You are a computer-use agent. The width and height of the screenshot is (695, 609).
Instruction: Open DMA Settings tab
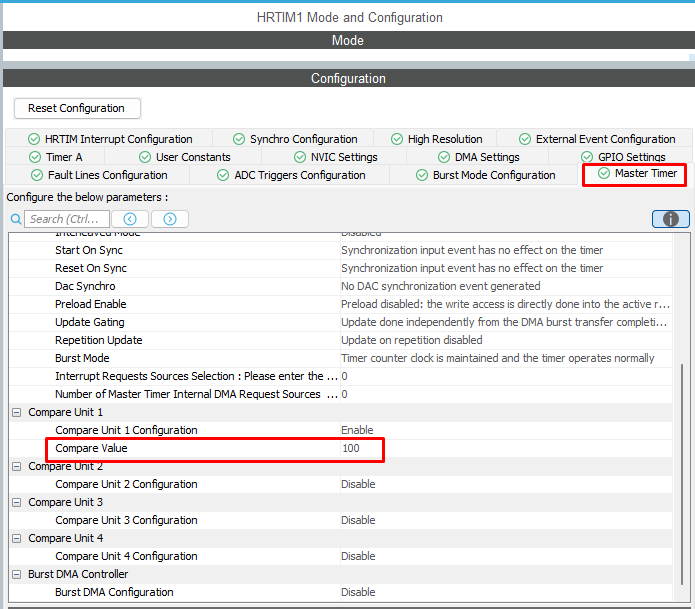pos(479,157)
